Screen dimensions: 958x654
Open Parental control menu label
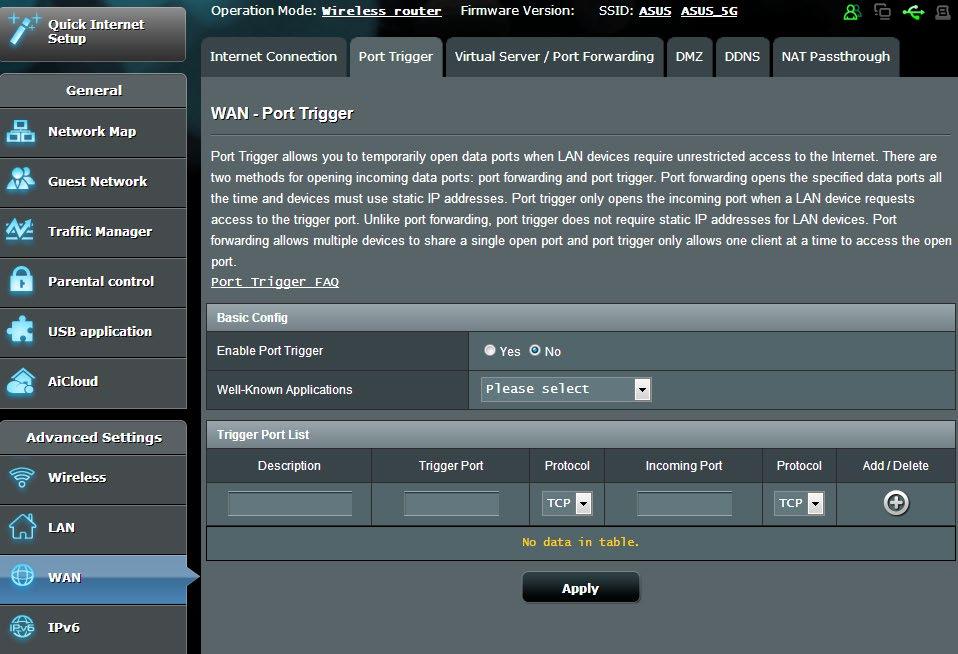(101, 282)
